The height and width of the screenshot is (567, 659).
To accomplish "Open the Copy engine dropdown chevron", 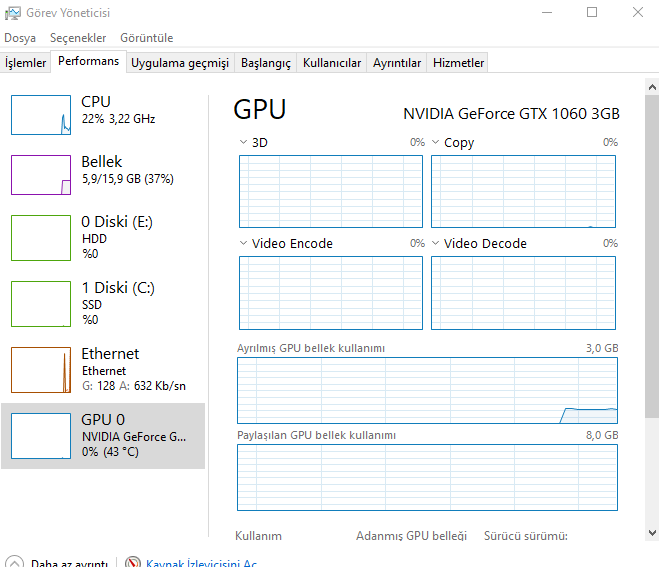I will tap(435, 142).
